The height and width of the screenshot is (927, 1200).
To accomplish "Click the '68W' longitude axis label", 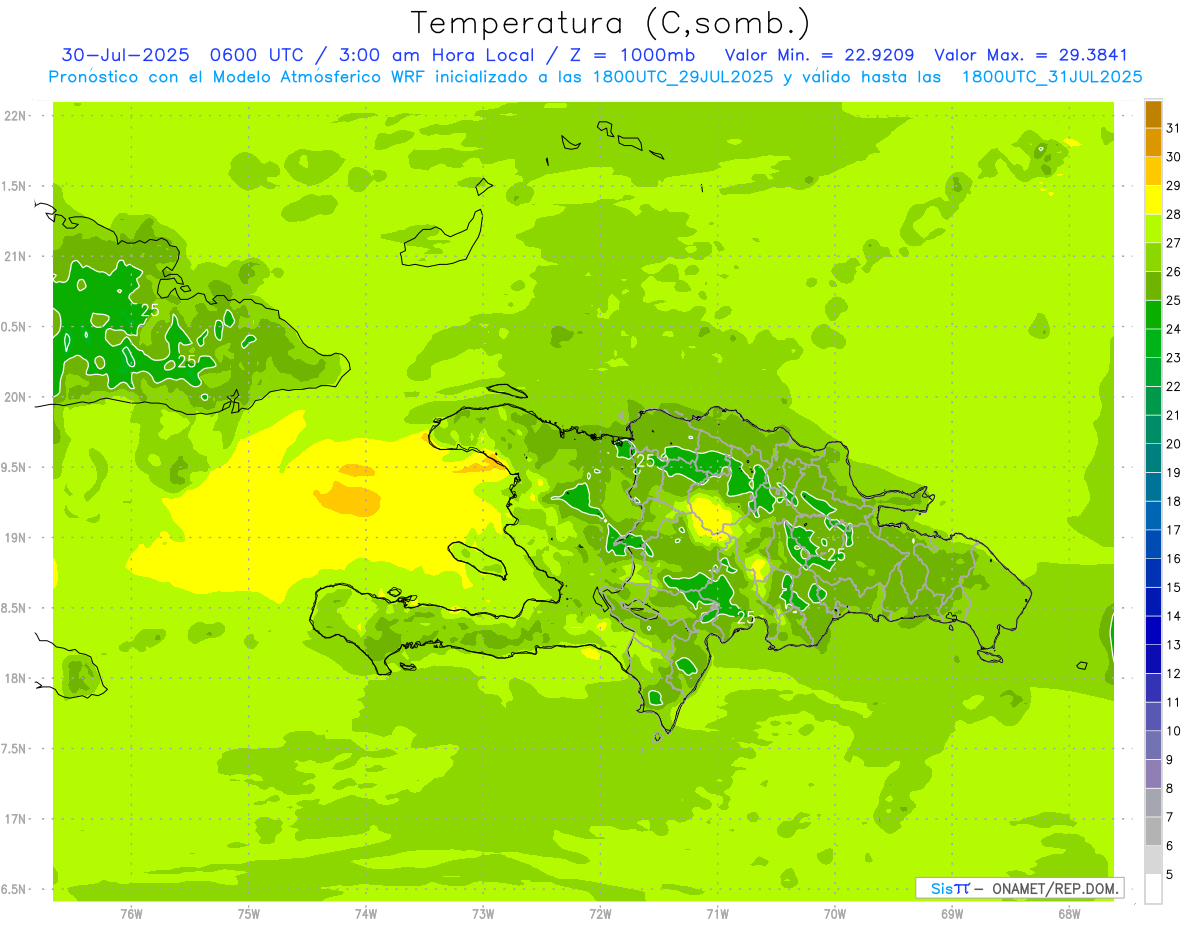I will pyautogui.click(x=1069, y=913).
